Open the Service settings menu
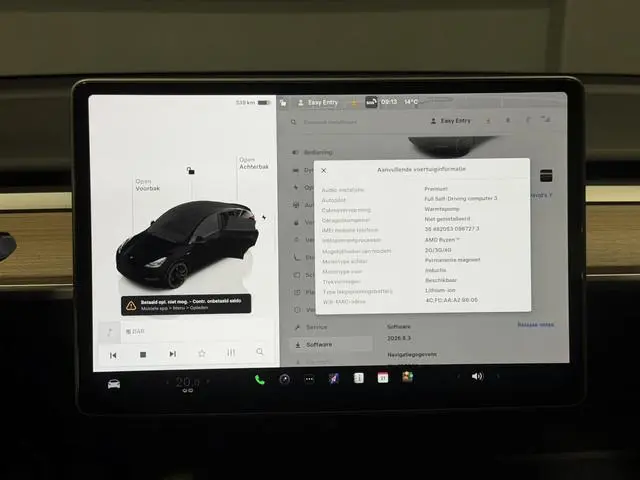640x480 pixels. coord(311,327)
